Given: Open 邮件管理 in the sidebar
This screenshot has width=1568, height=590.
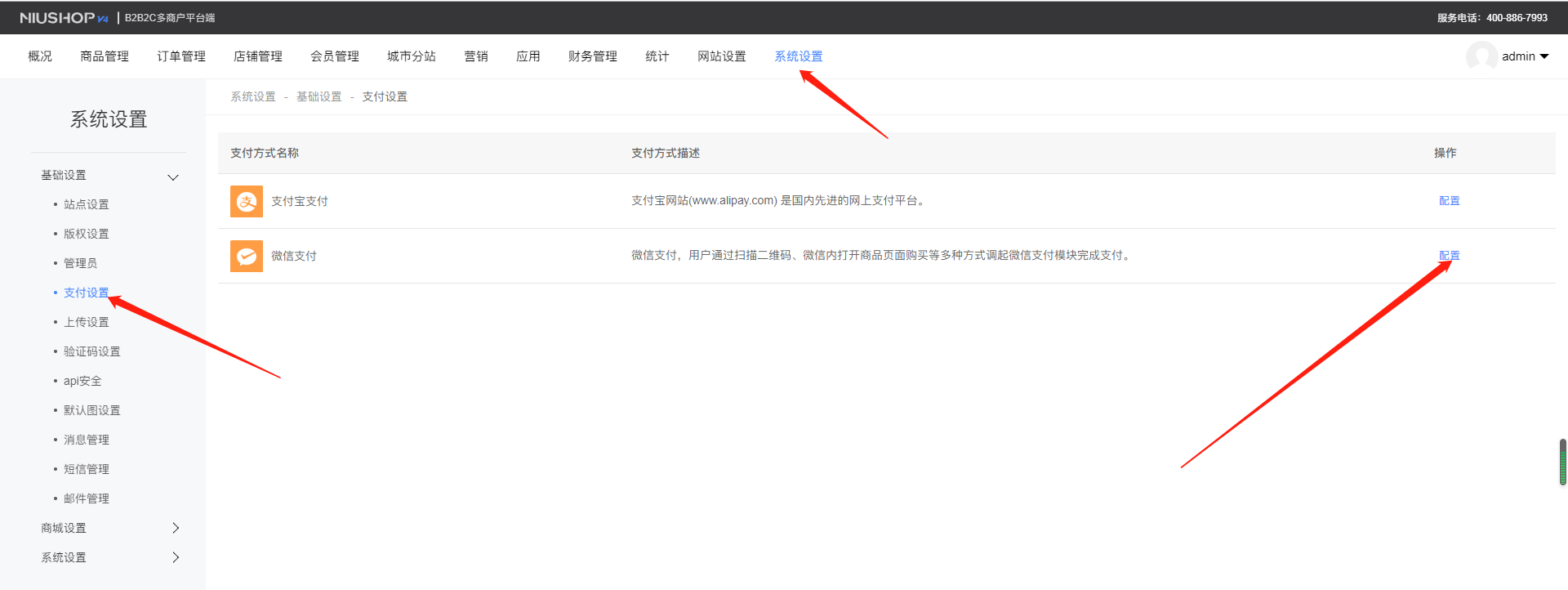Looking at the screenshot, I should pyautogui.click(x=87, y=498).
